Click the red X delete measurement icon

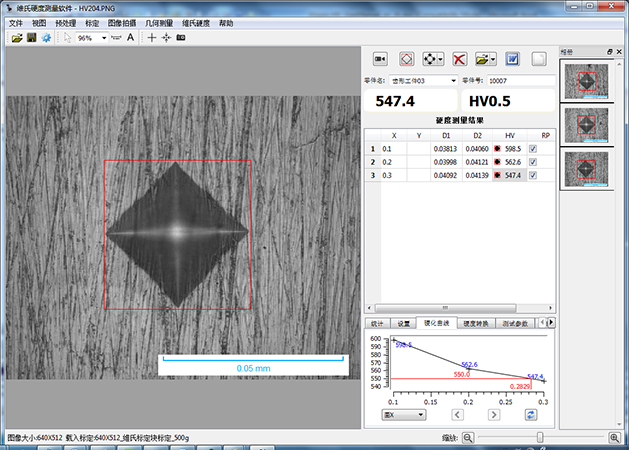(459, 59)
